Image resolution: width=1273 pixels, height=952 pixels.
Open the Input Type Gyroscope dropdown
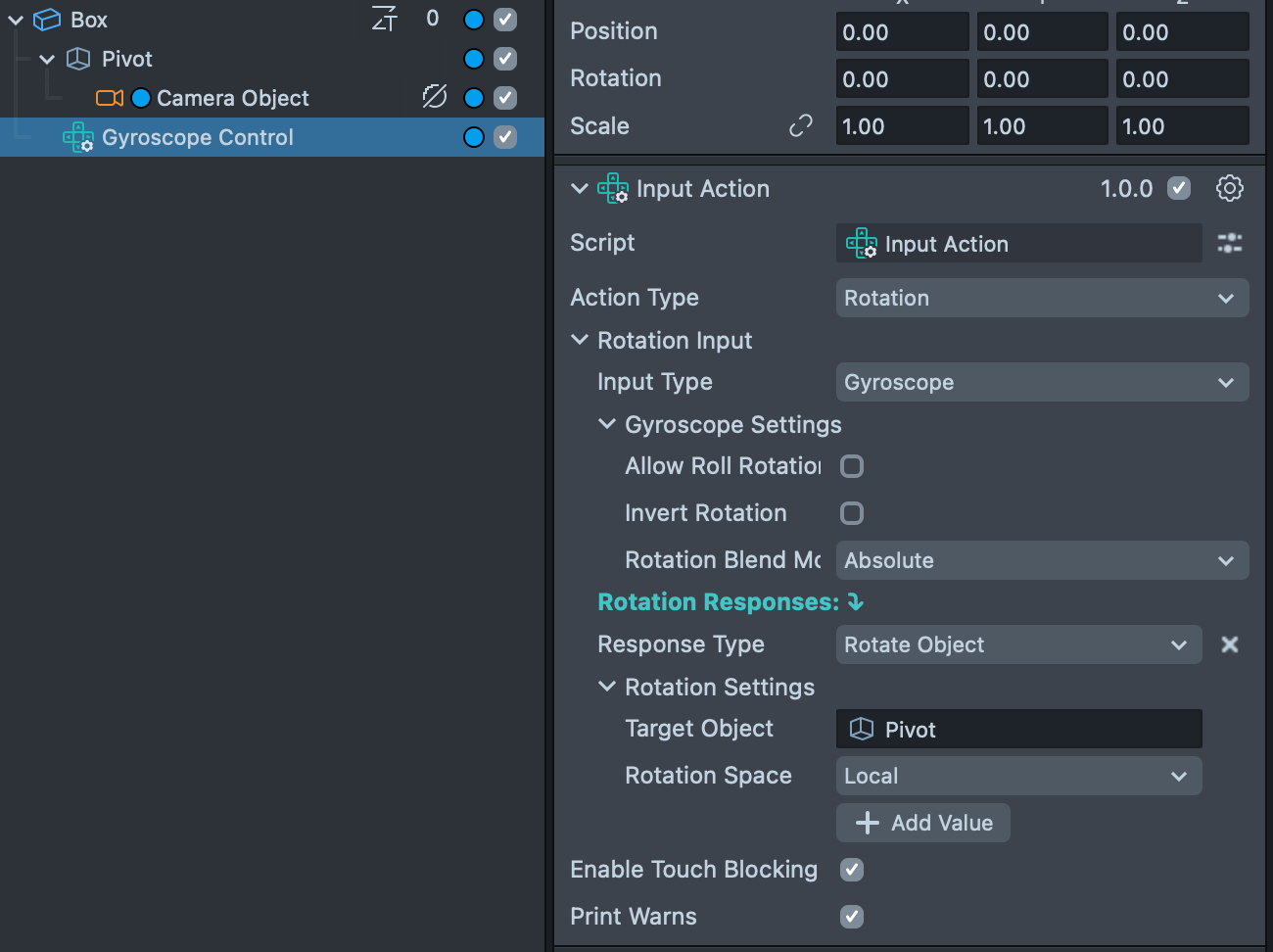click(1041, 382)
